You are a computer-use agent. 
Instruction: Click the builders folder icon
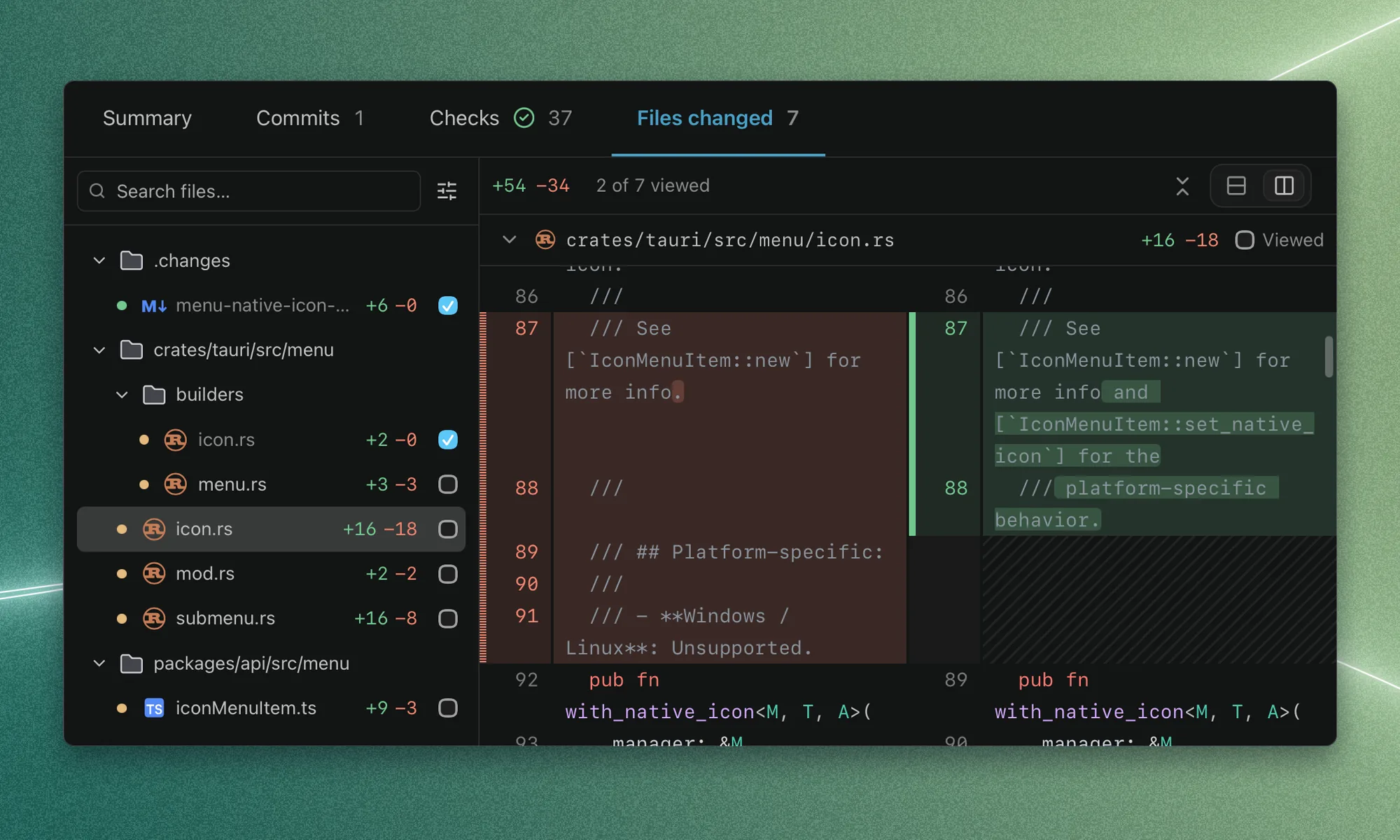[x=154, y=395]
